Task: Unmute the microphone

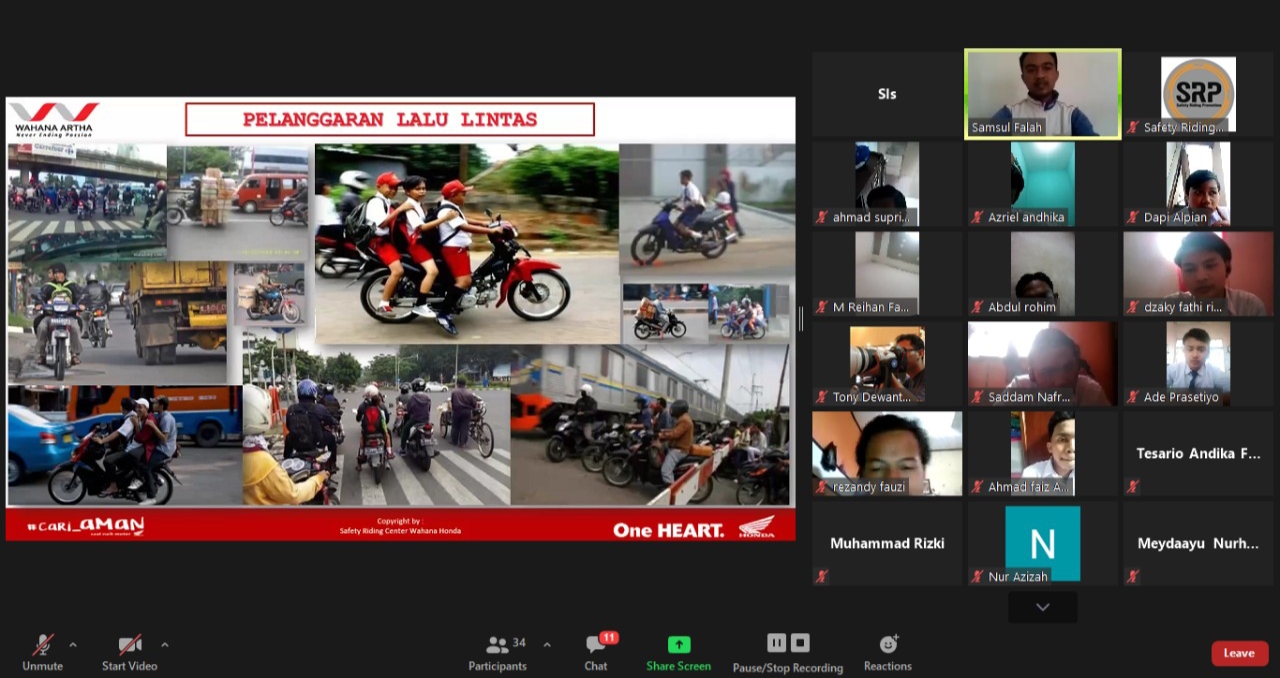Action: pos(42,646)
